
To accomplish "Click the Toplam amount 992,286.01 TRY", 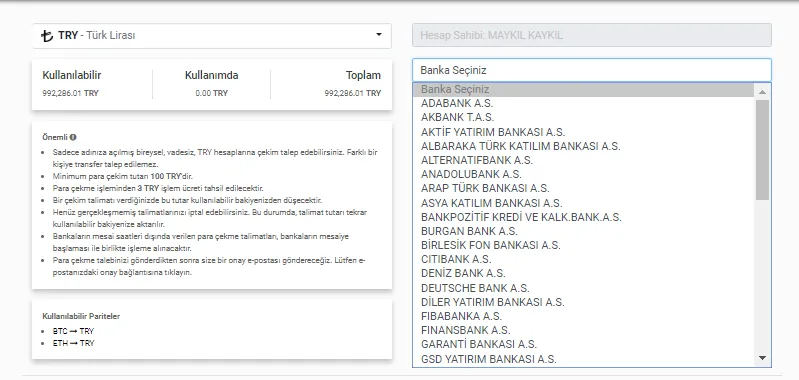I will tap(353, 94).
